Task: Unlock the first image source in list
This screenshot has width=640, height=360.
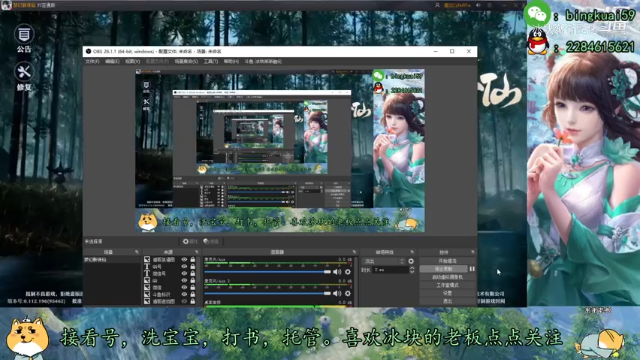Action: 193,259
